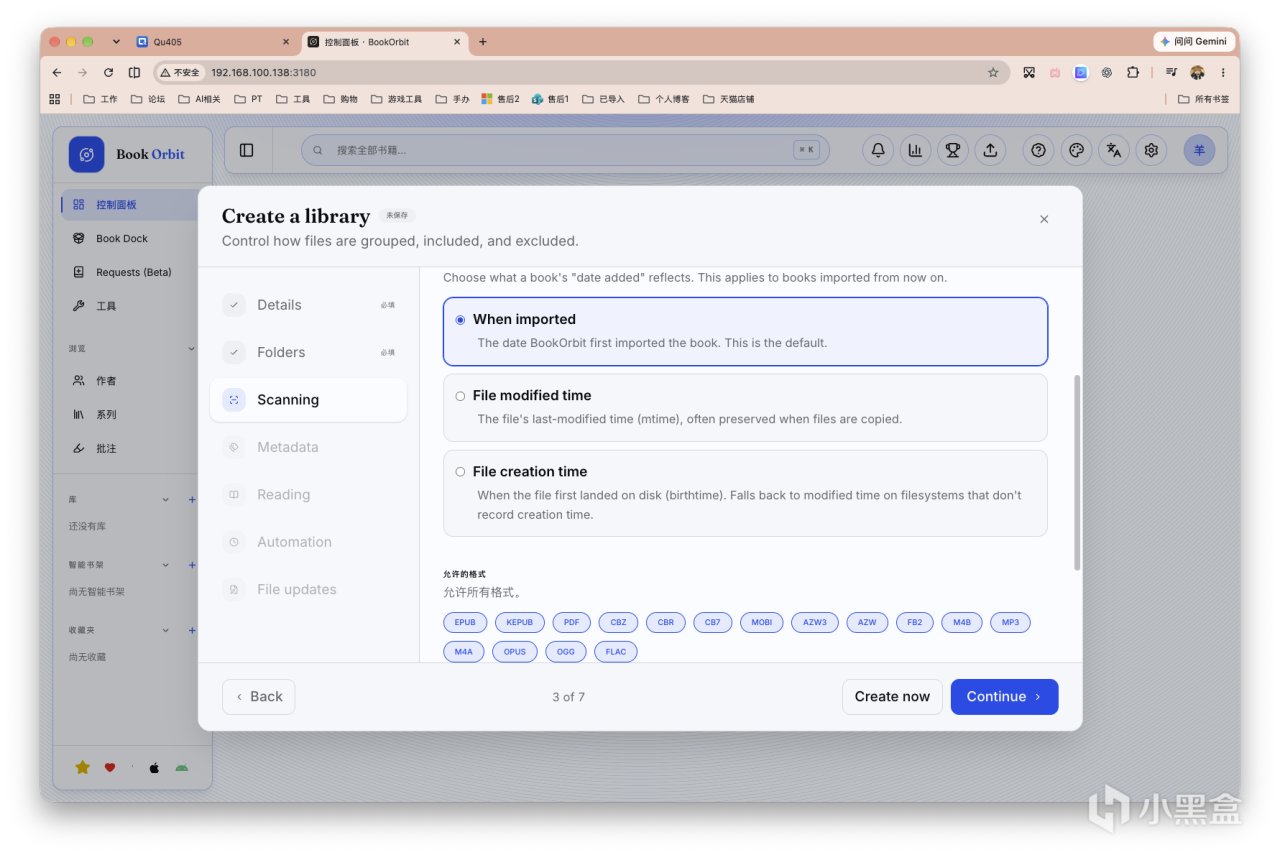
Task: Open the statistics bar chart icon
Action: pyautogui.click(x=915, y=150)
